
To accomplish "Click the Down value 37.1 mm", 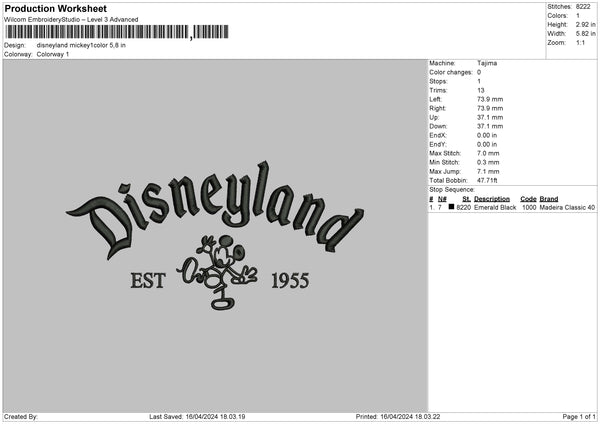I will pyautogui.click(x=490, y=126).
